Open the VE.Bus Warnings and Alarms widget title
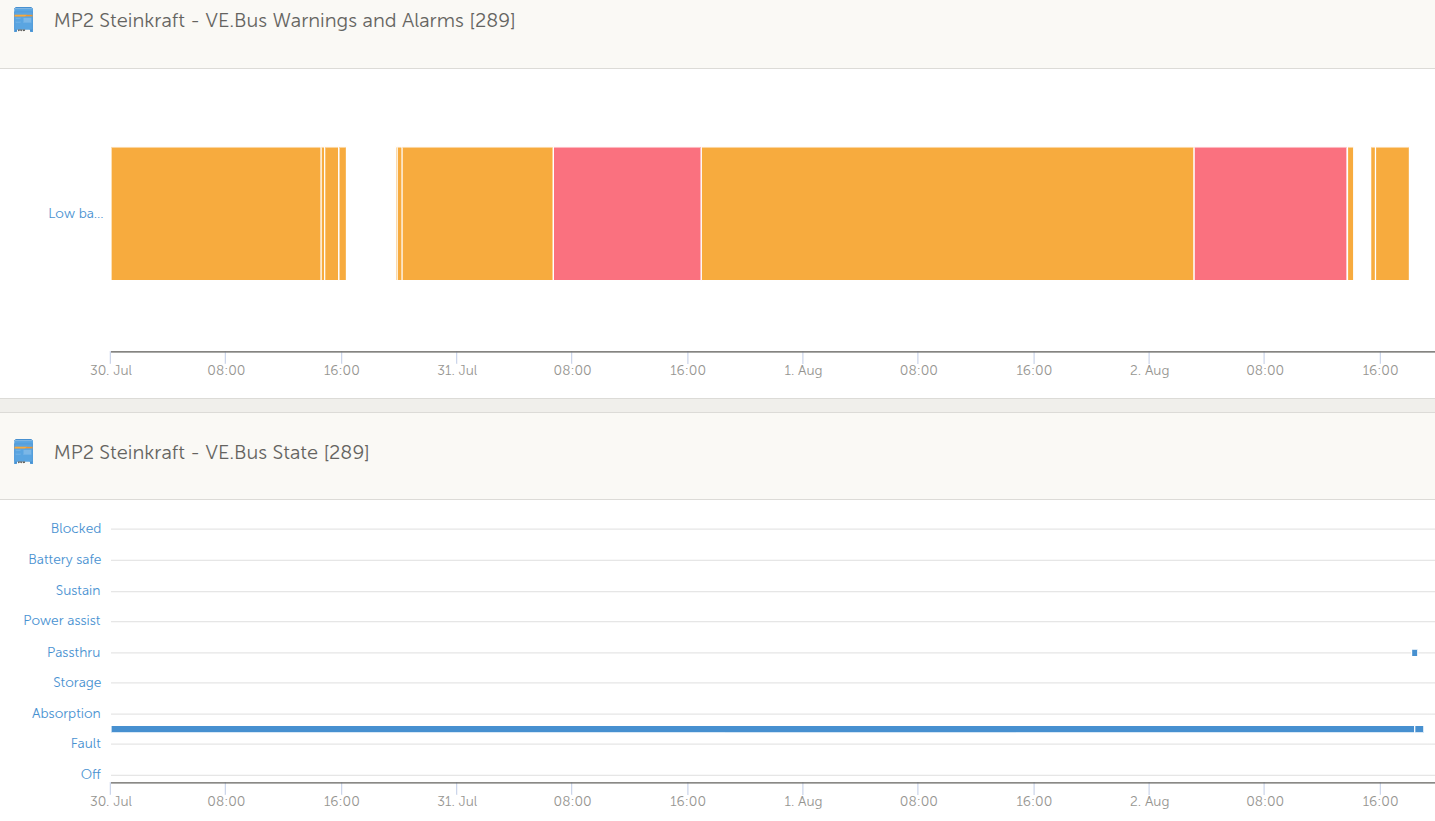The width and height of the screenshot is (1435, 821). point(284,20)
